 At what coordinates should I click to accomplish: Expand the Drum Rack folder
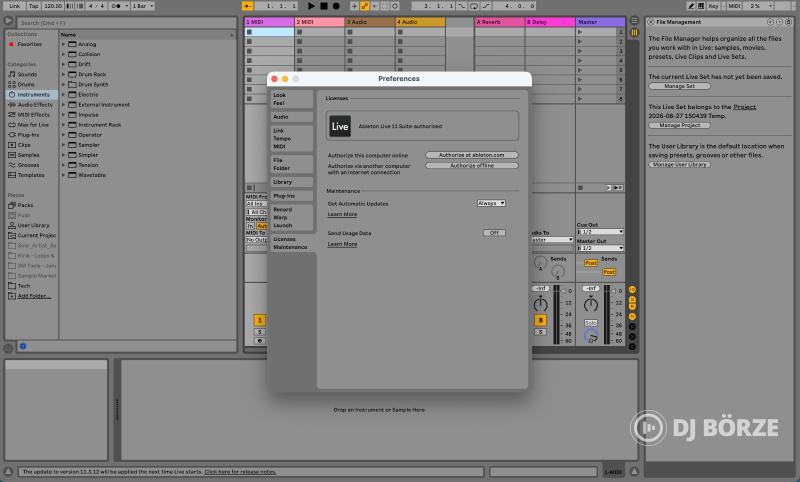point(64,74)
